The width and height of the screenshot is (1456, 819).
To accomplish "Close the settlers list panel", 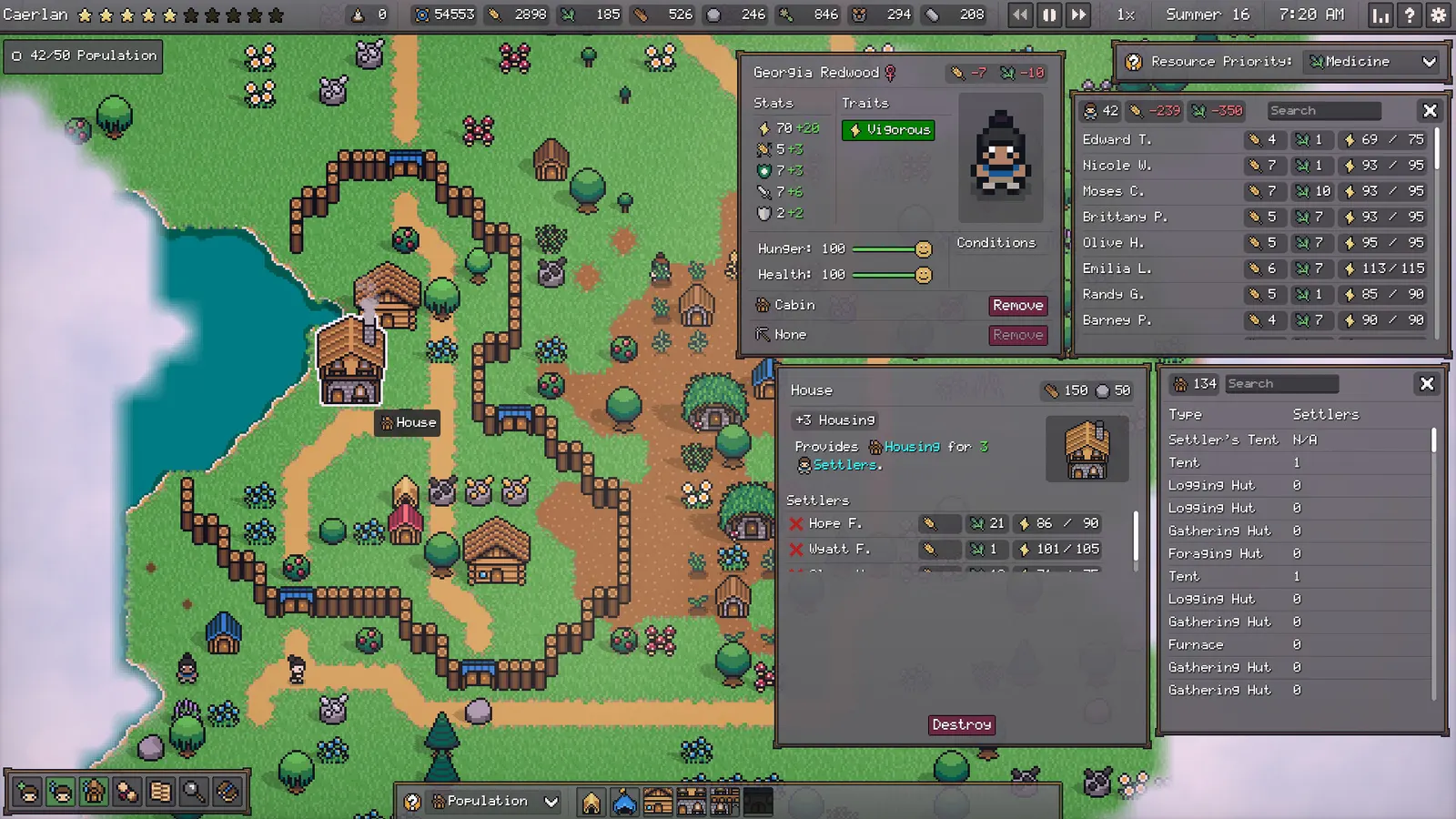I will point(1430,111).
